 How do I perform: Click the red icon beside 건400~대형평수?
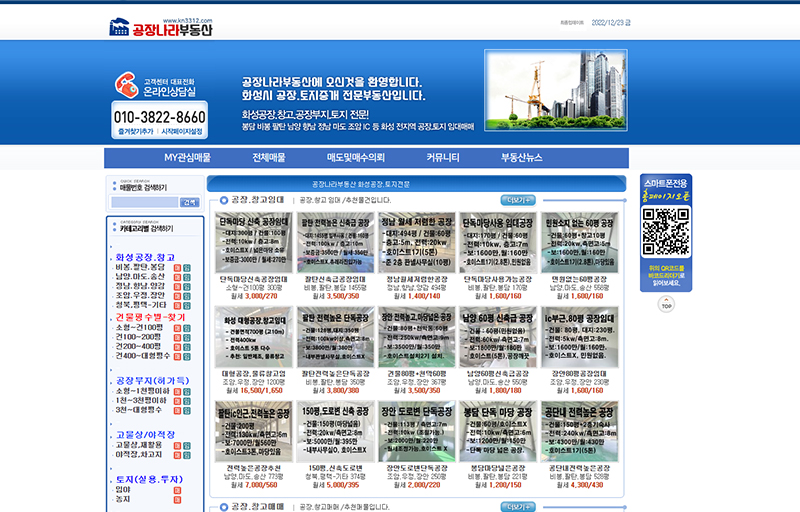177,356
